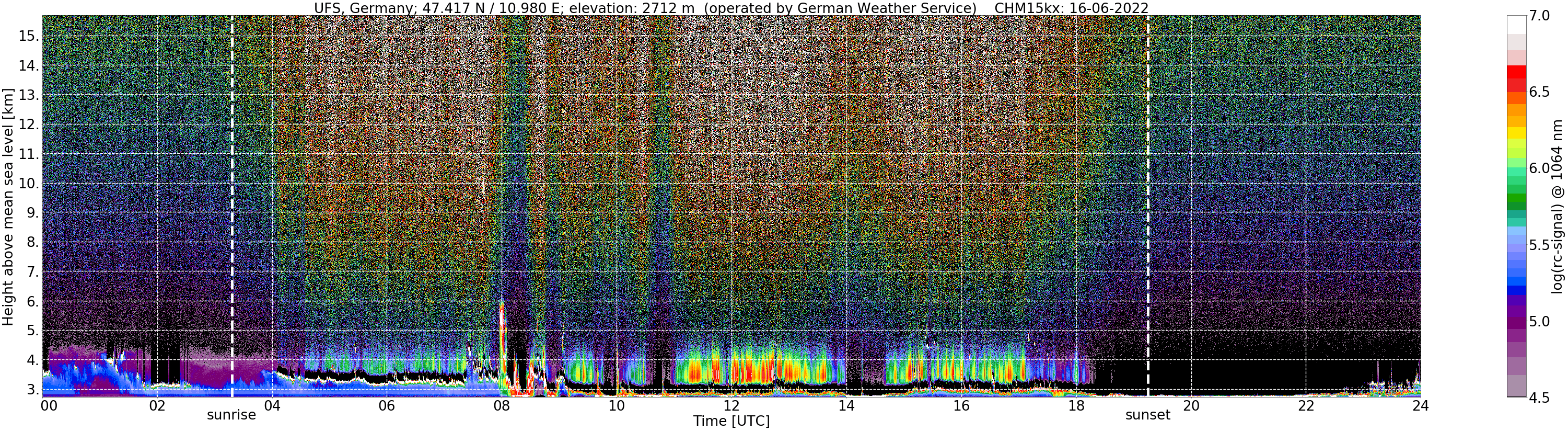Click the dashed sunset marker line
The height and width of the screenshot is (431, 1568).
click(1148, 206)
